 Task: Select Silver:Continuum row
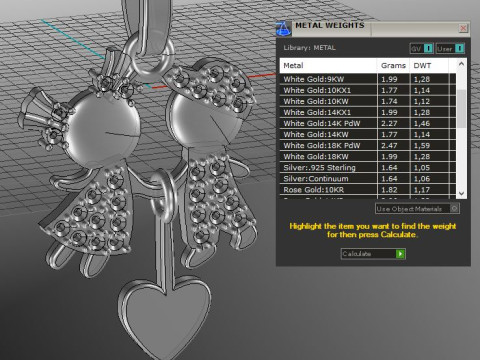click(x=368, y=179)
